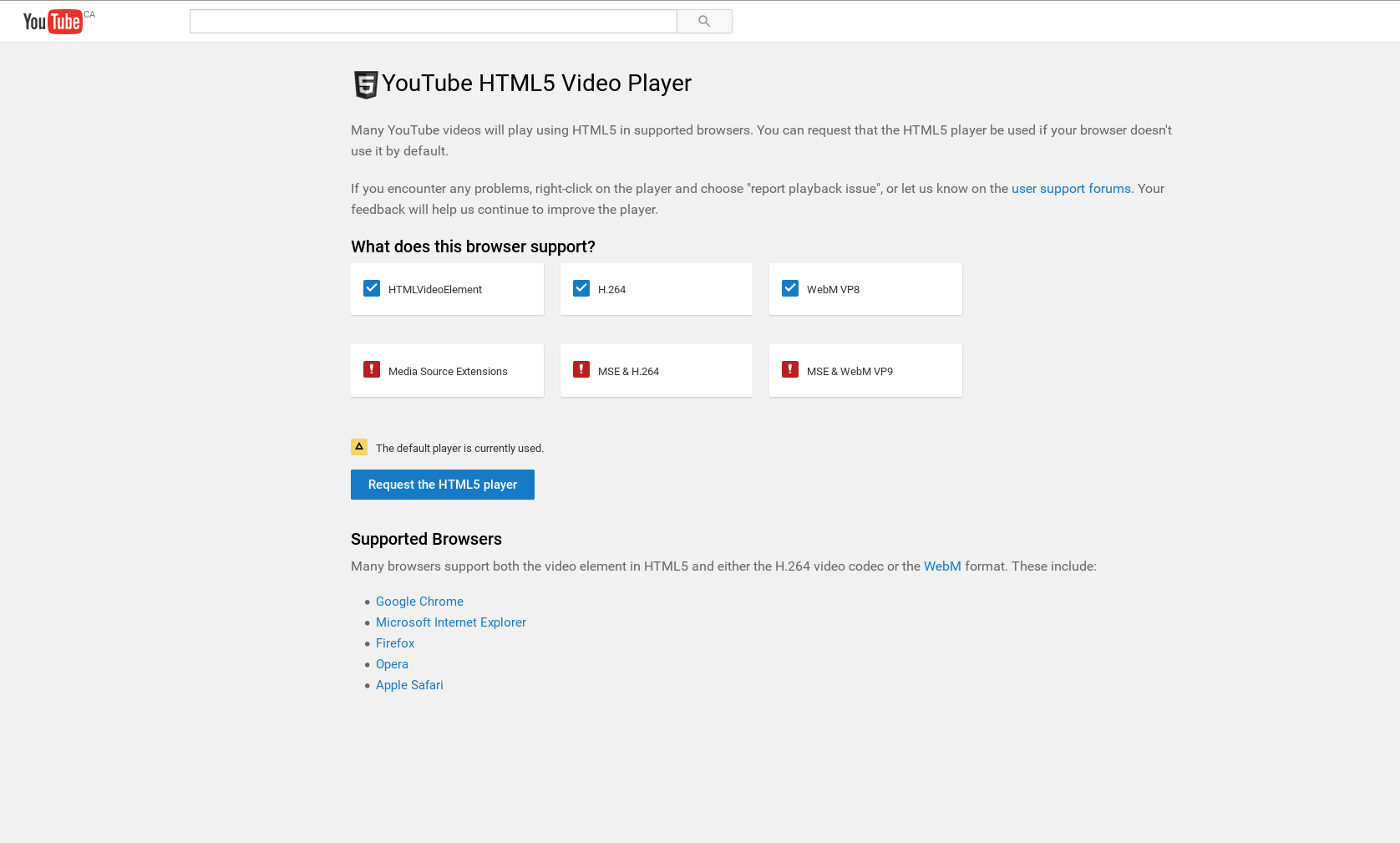Screen dimensions: 1400x843
Task: Open the Apple Safari link
Action: click(x=409, y=685)
